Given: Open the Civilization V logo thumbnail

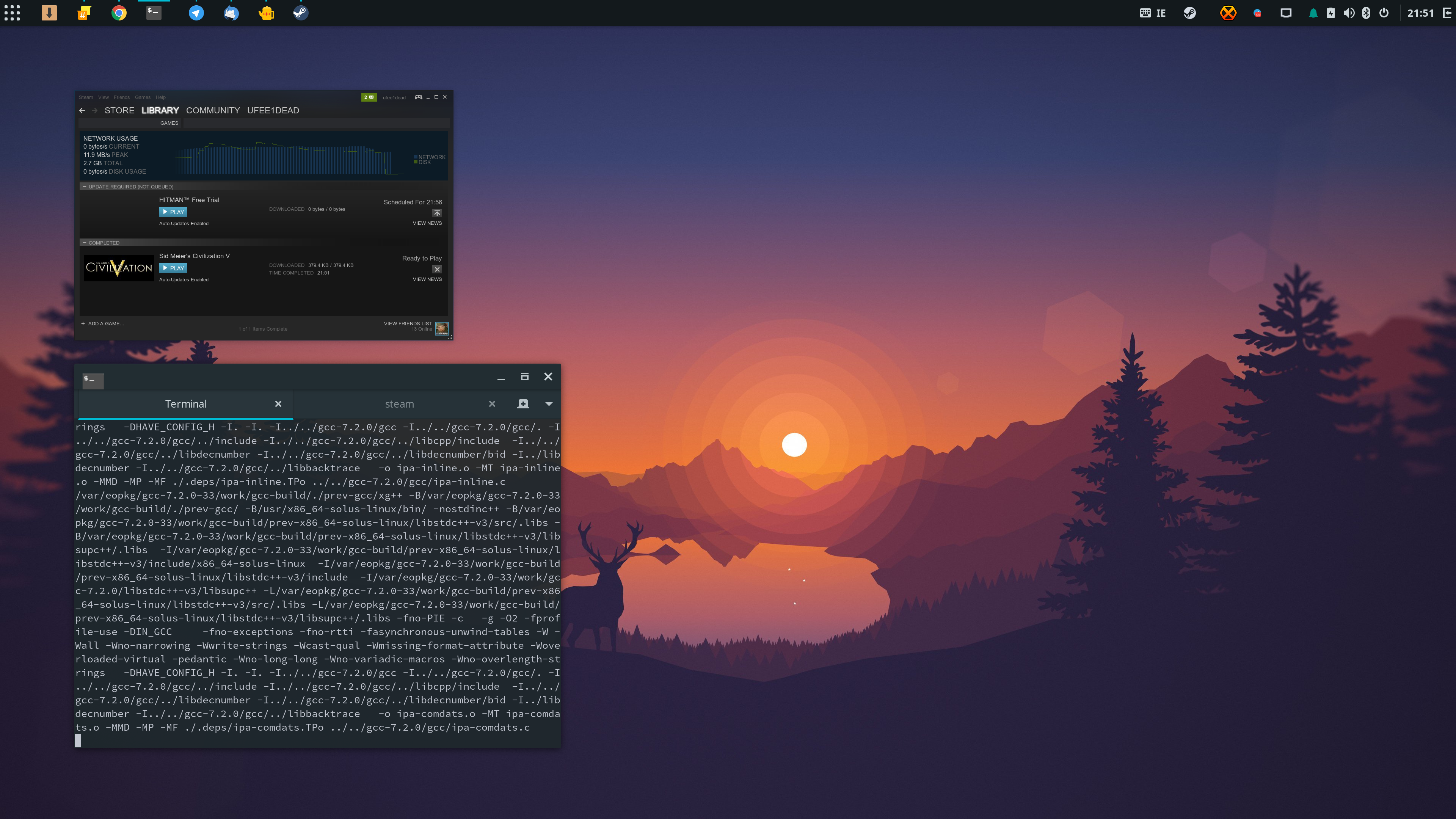Looking at the screenshot, I should 119,267.
